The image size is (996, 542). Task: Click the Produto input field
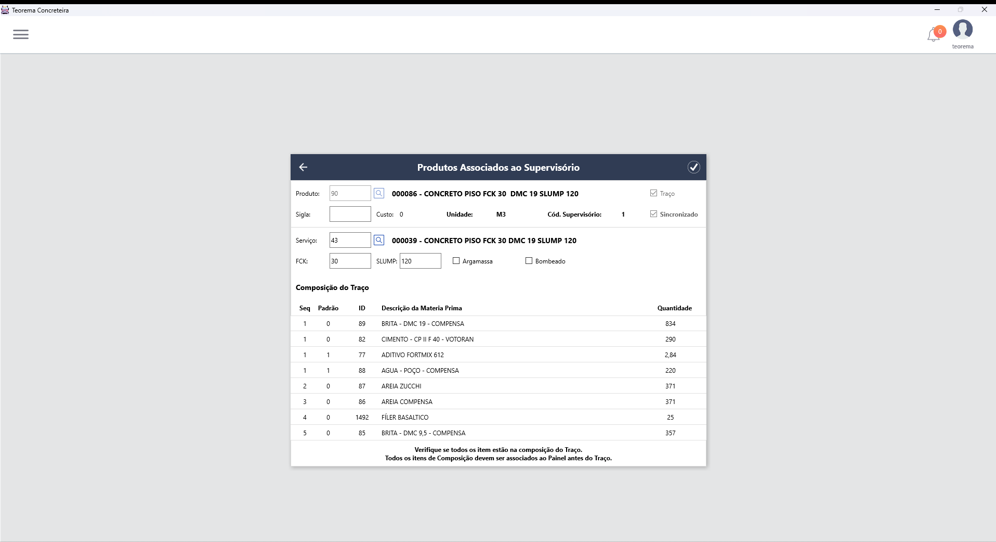click(350, 193)
